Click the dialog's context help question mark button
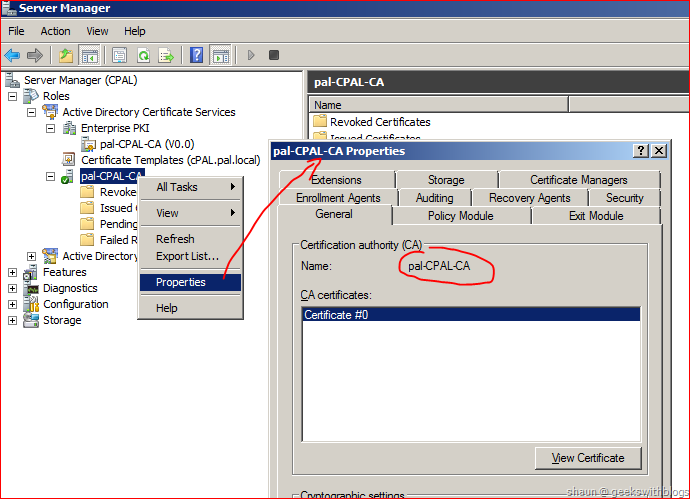Screen dimensions: 690x499 [x=641, y=151]
